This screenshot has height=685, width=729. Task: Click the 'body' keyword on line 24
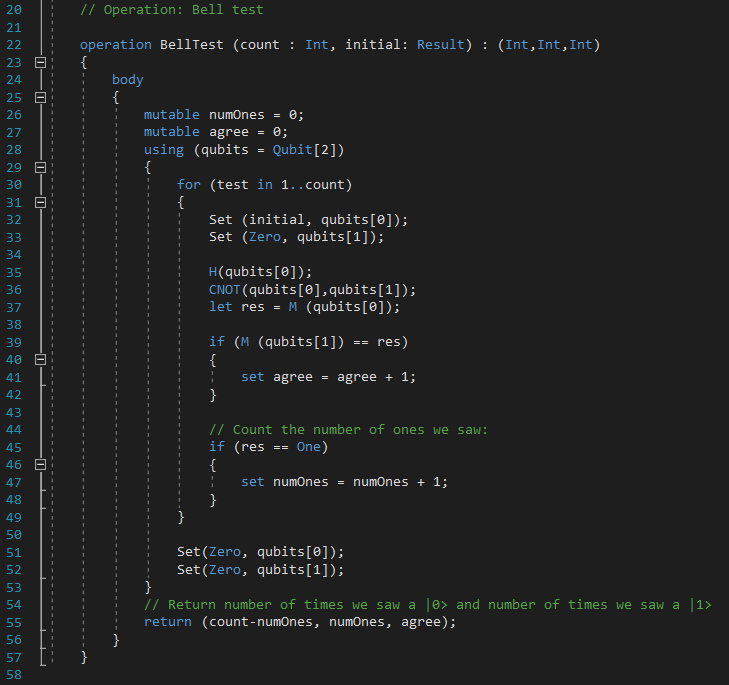127,80
